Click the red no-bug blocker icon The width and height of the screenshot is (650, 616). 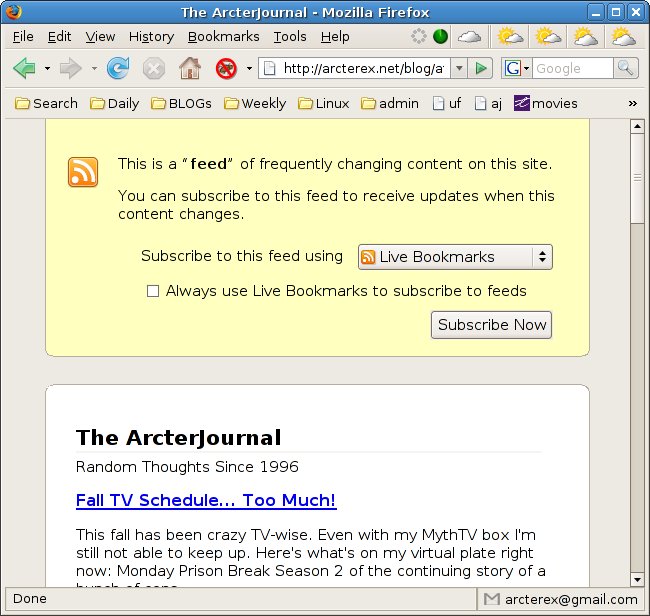point(226,68)
